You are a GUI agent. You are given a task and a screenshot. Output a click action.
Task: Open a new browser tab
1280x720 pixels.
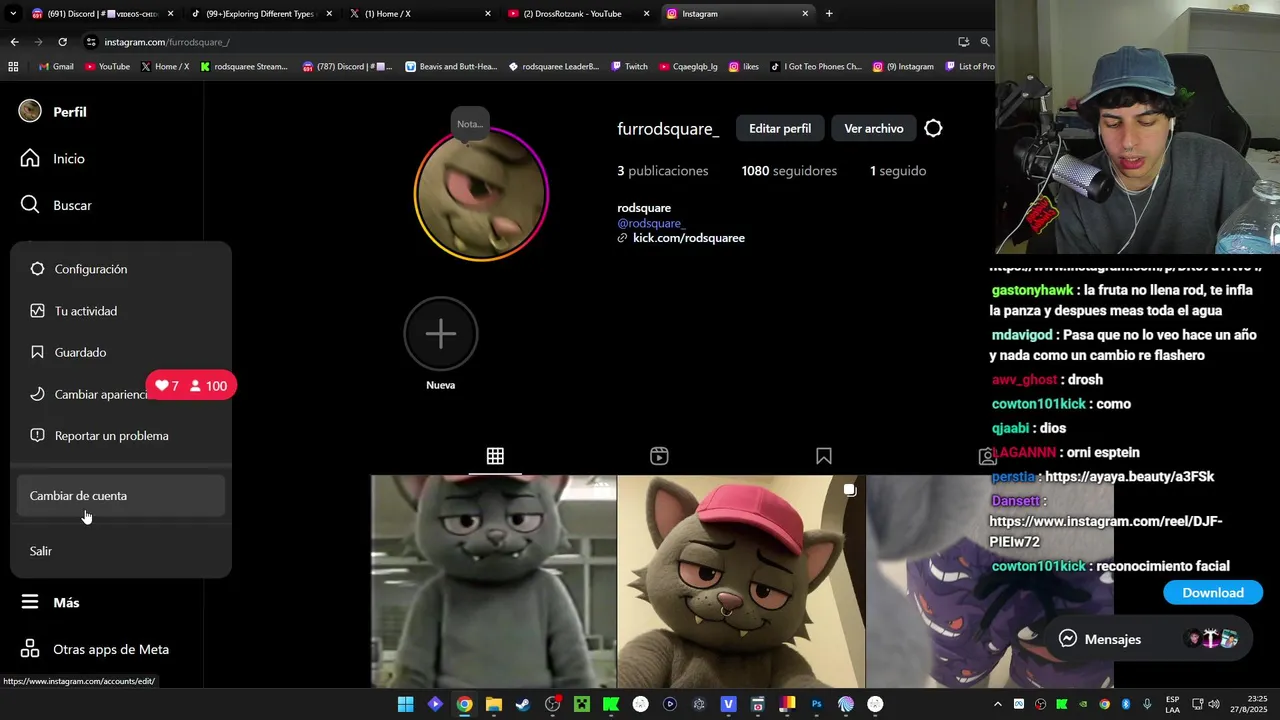pos(829,14)
